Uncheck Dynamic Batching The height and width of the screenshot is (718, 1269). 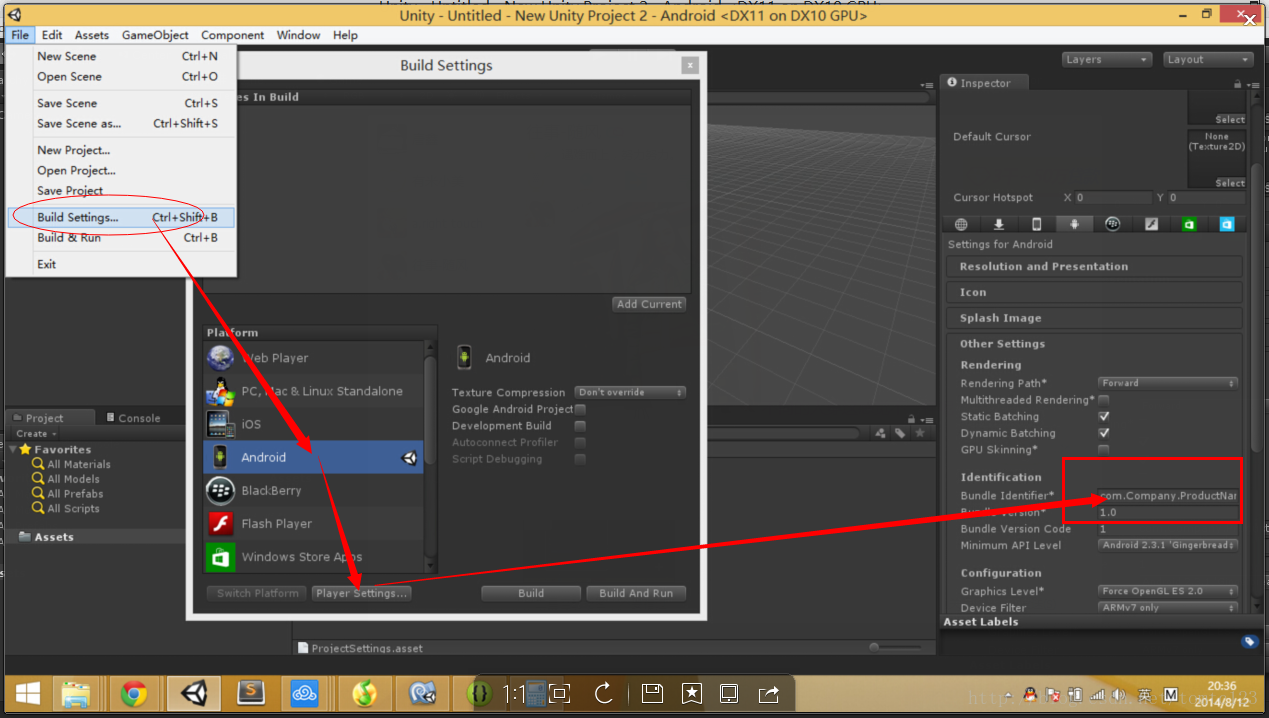click(1104, 433)
